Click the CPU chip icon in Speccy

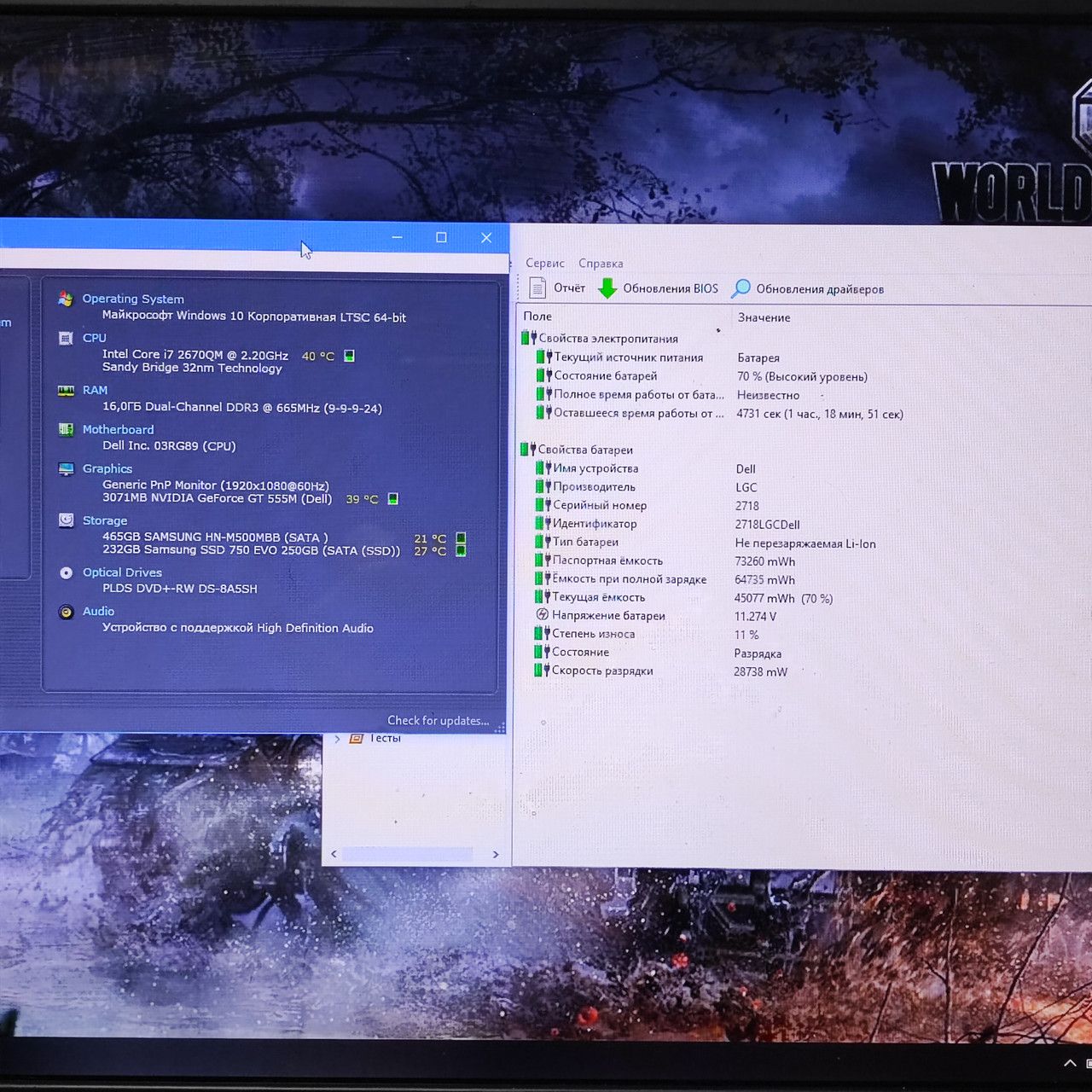click(66, 339)
